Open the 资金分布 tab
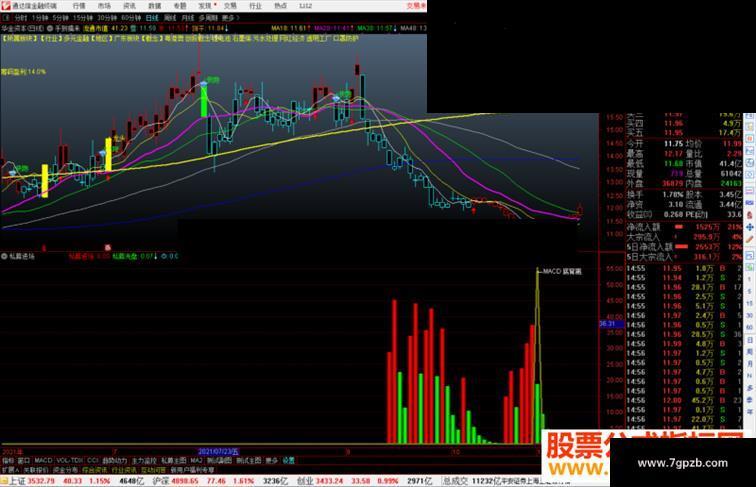The width and height of the screenshot is (756, 487). (x=66, y=470)
